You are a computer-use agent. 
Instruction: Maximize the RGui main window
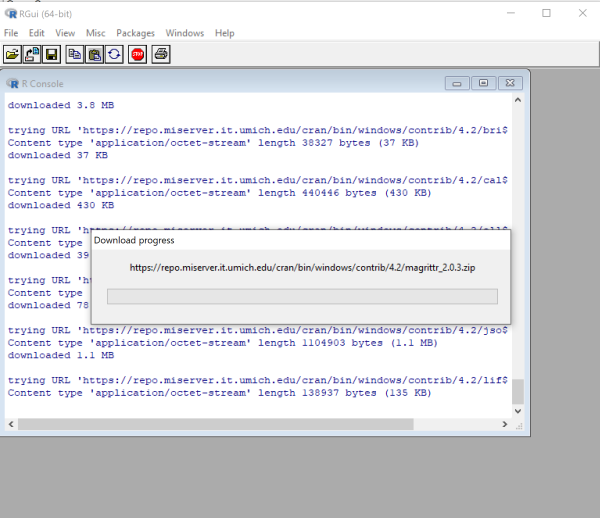point(546,13)
